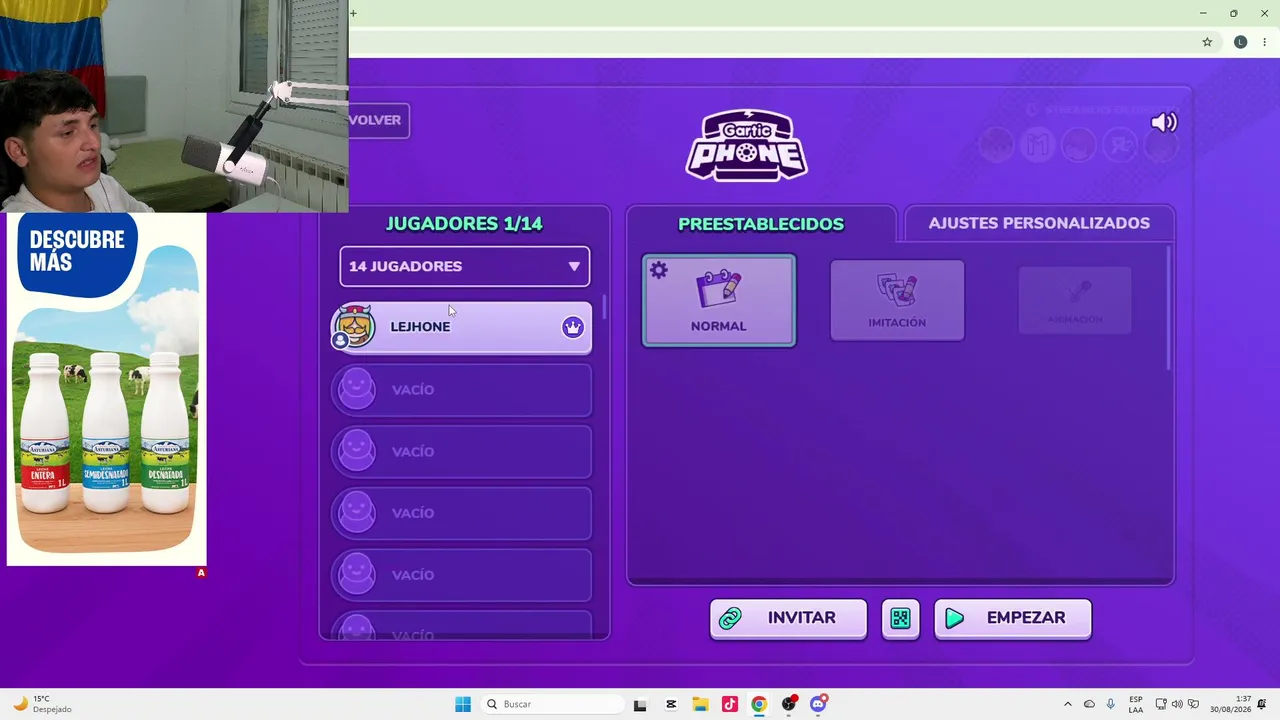Open the Chrome three-dot menu
1280x720 pixels.
1265,42
